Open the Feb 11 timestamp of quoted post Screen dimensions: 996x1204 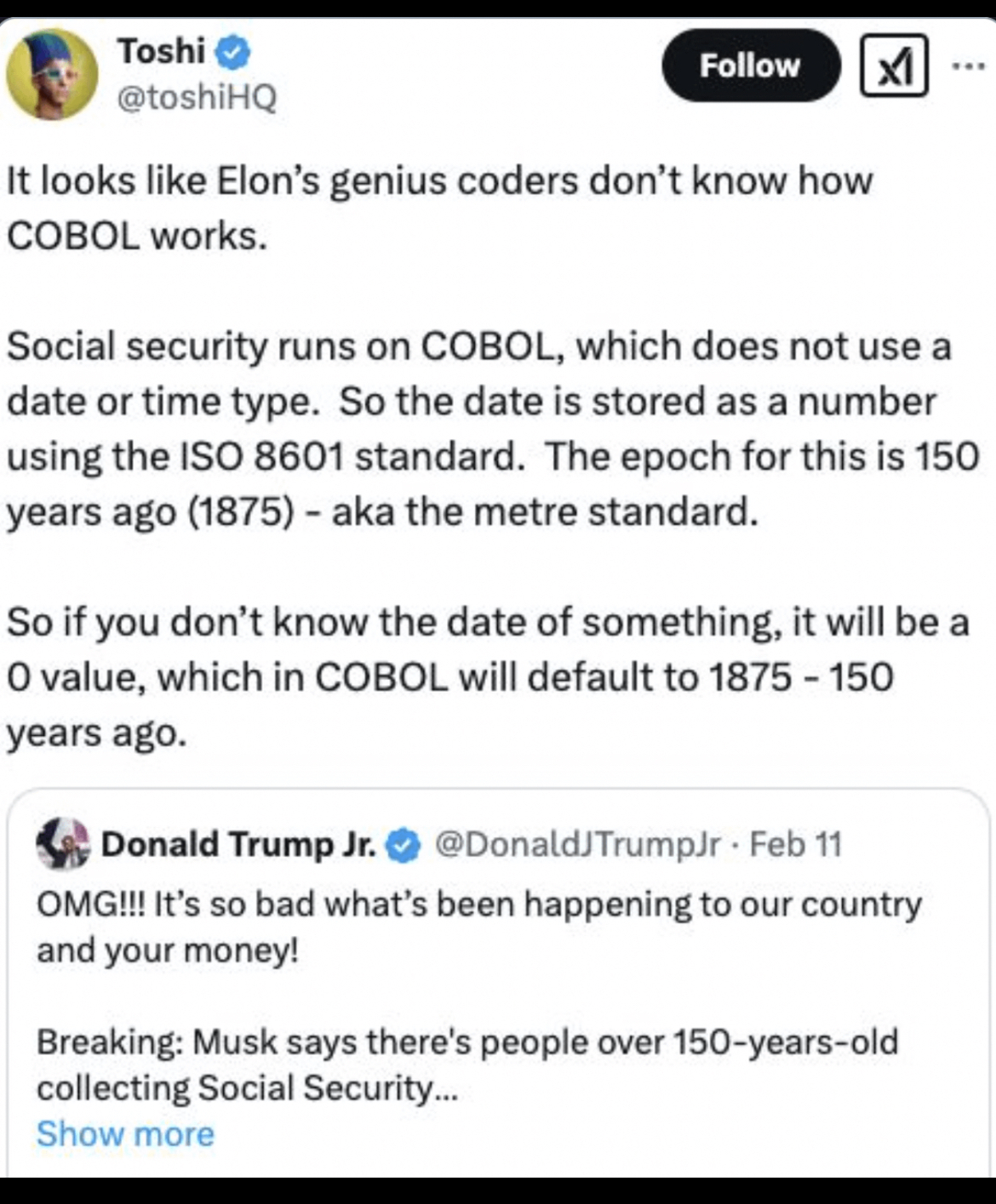pos(796,844)
